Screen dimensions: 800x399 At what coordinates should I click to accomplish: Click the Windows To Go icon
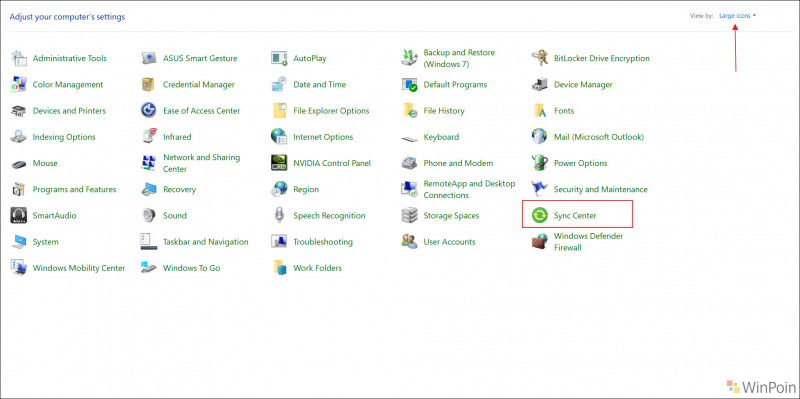pos(148,268)
